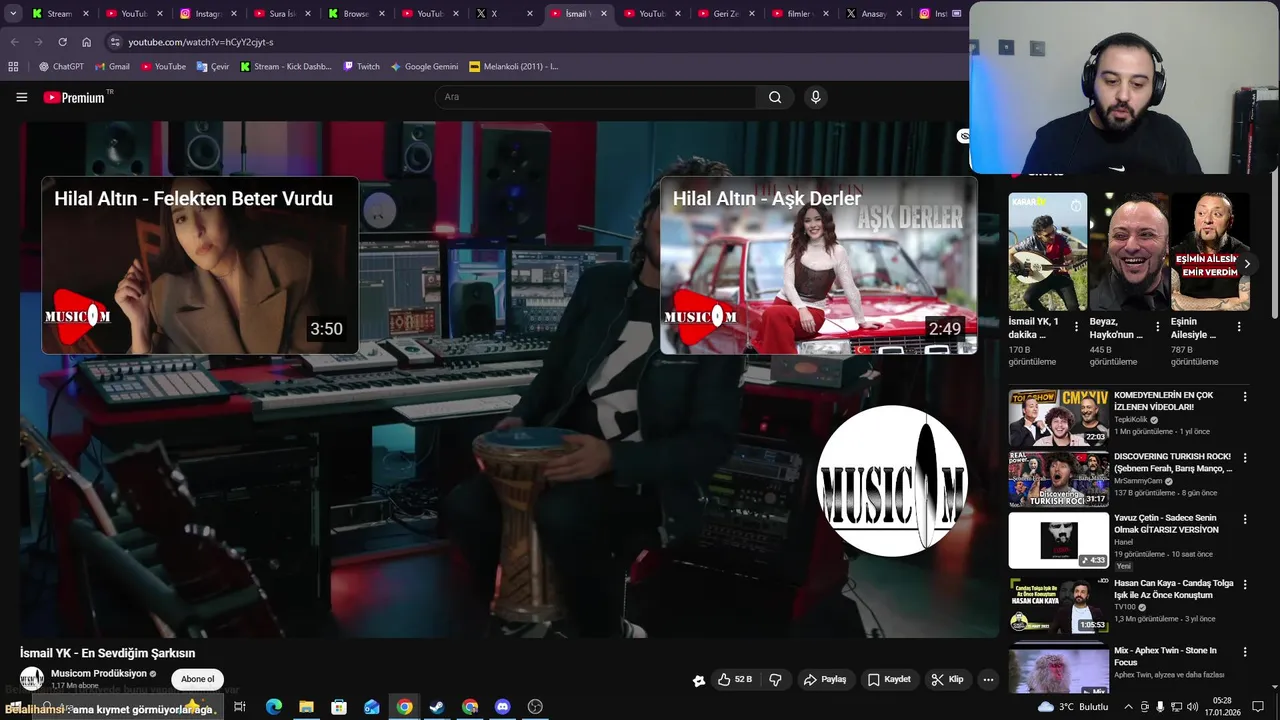Open Hilal Altın - Aşk Derler end card

point(818,265)
